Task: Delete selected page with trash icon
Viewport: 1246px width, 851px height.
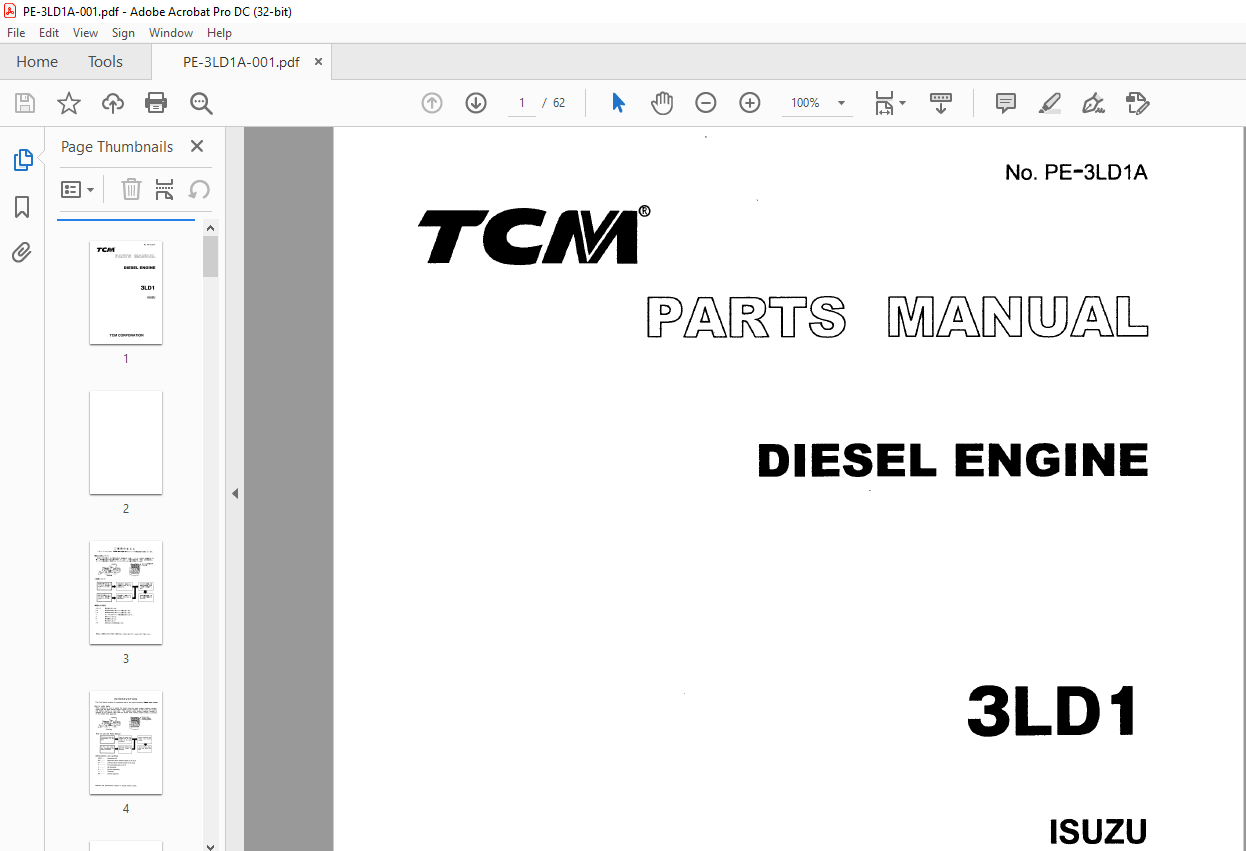Action: [x=131, y=189]
